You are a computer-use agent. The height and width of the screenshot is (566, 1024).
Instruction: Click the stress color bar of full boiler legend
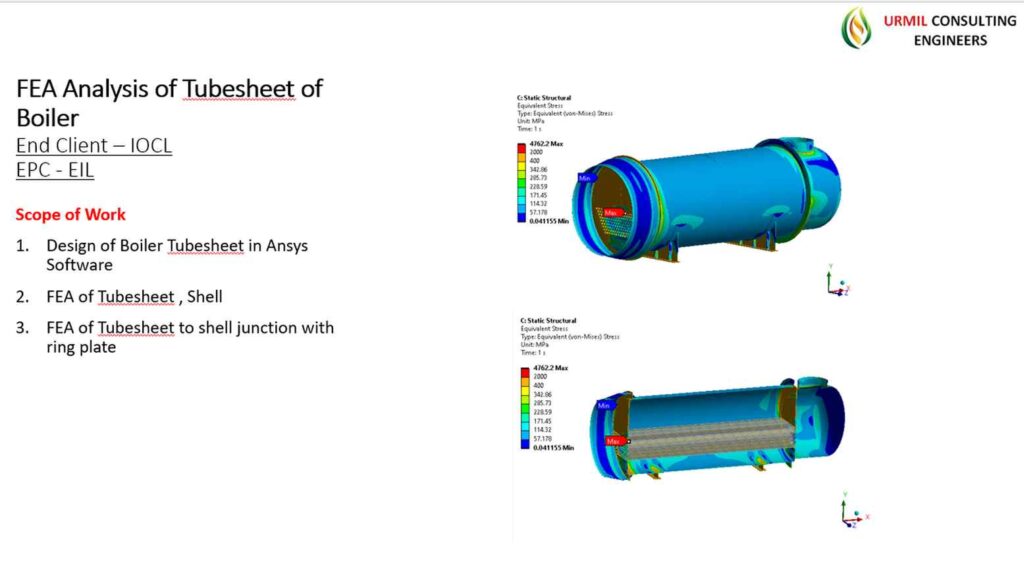coord(521,183)
